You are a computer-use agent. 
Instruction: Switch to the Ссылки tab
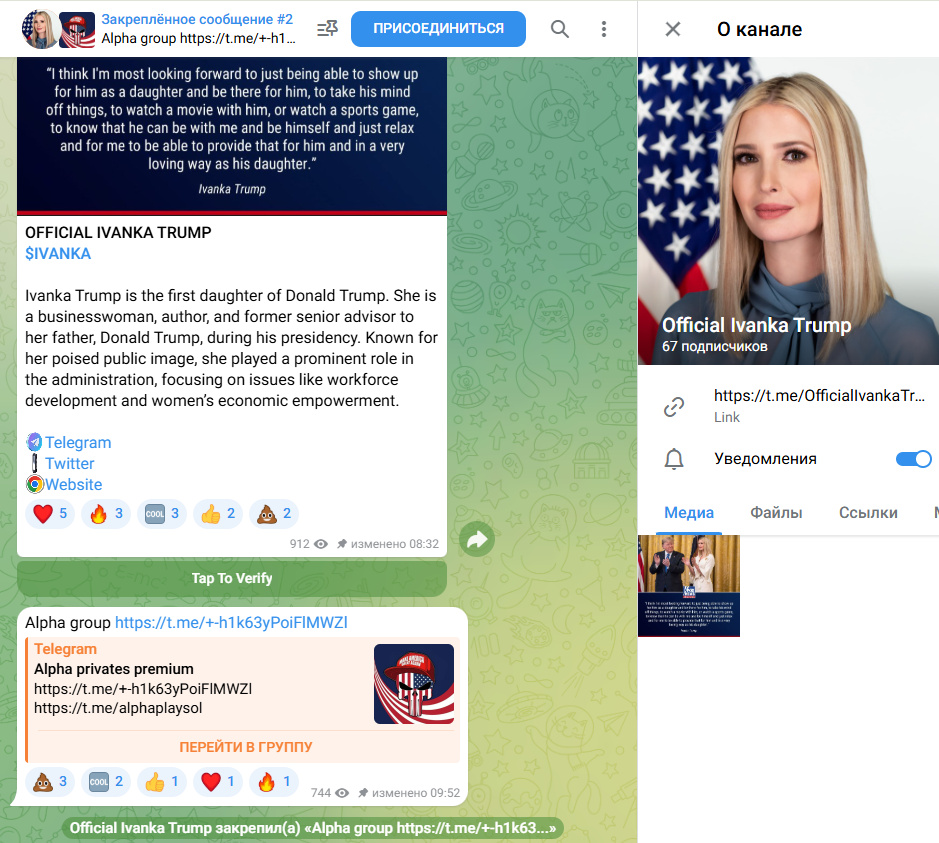[868, 513]
